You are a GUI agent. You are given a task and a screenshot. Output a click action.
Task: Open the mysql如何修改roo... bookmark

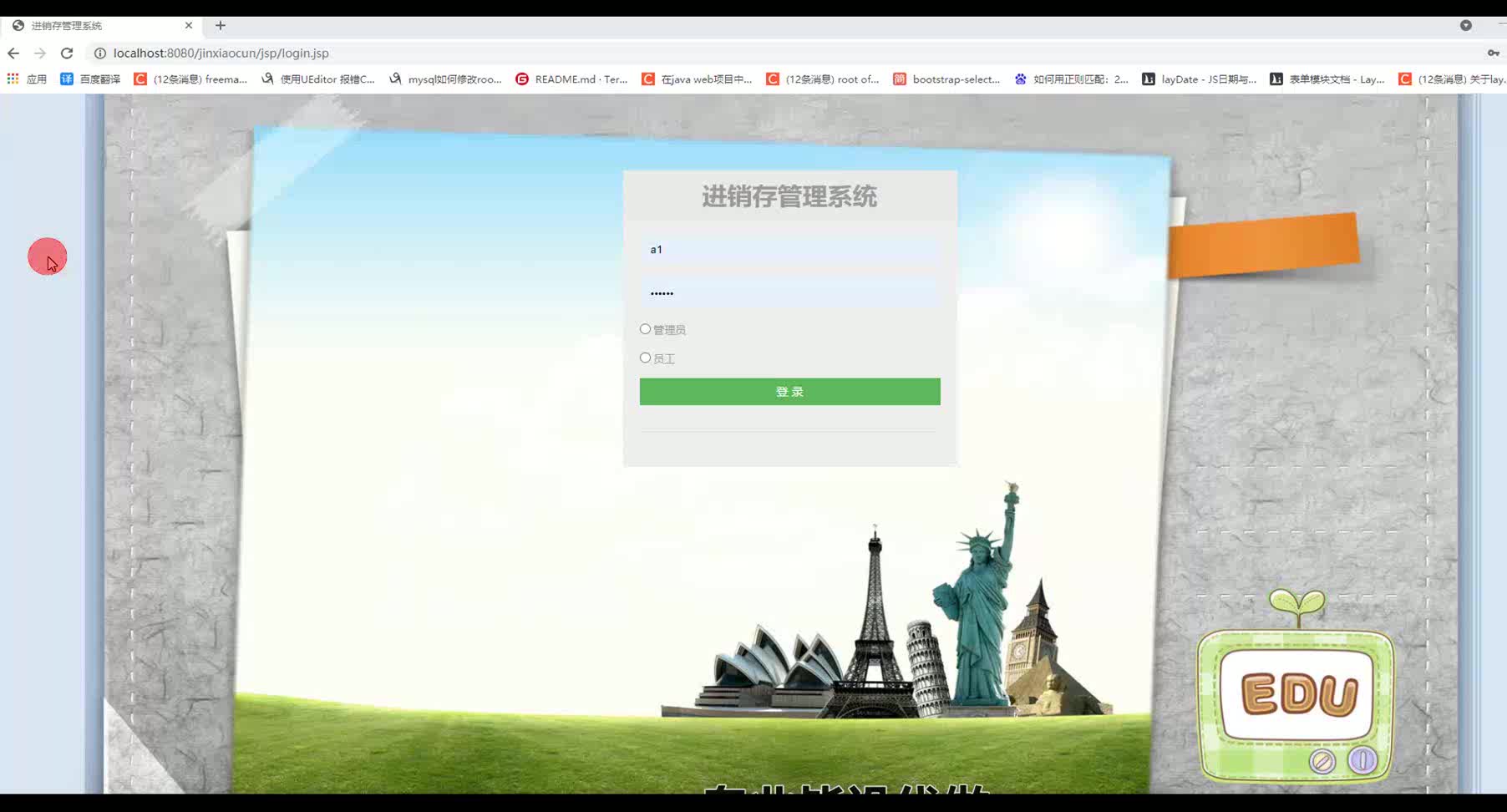[445, 79]
